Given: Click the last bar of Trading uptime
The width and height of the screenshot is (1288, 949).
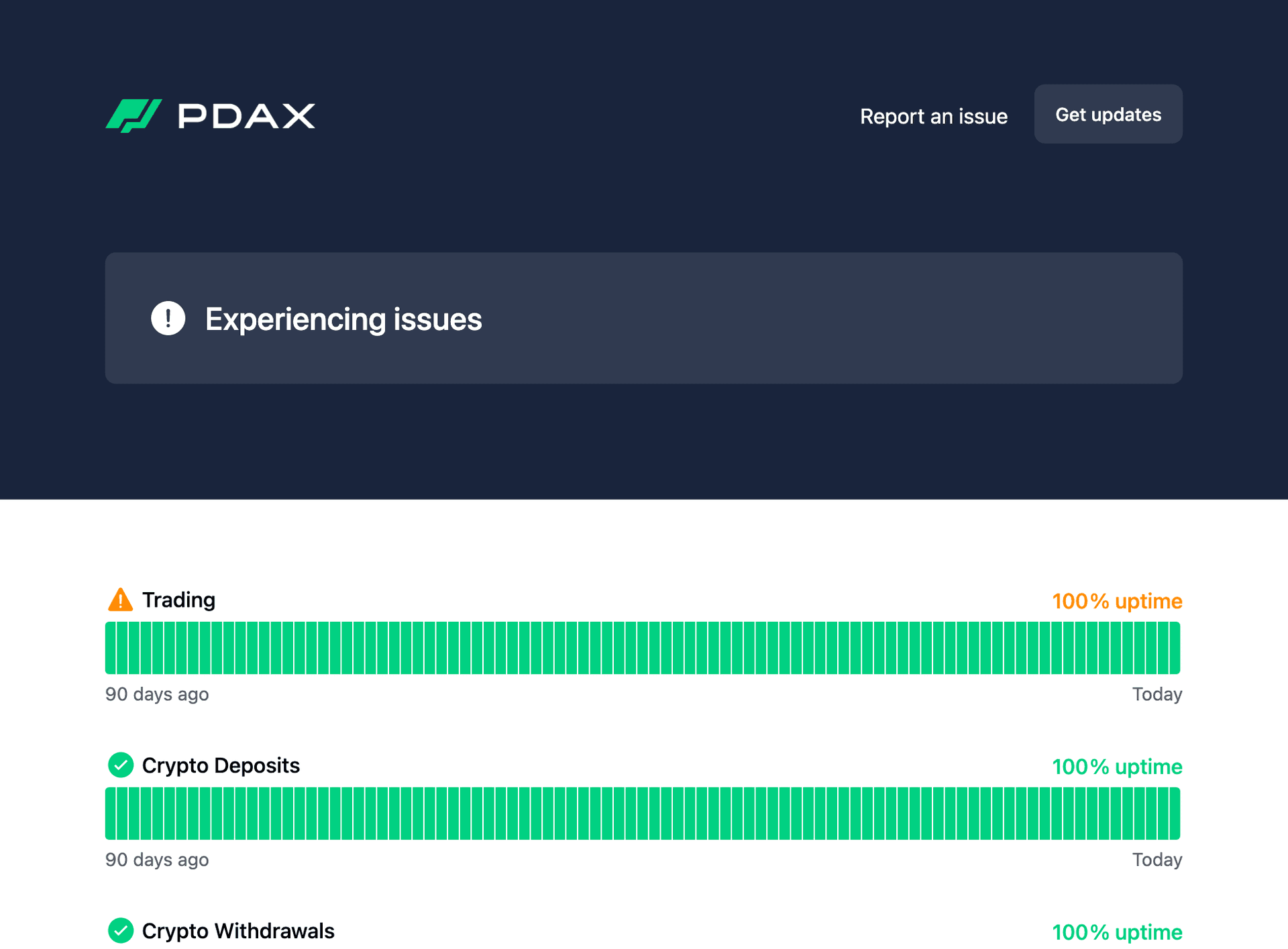Looking at the screenshot, I should pyautogui.click(x=1174, y=647).
